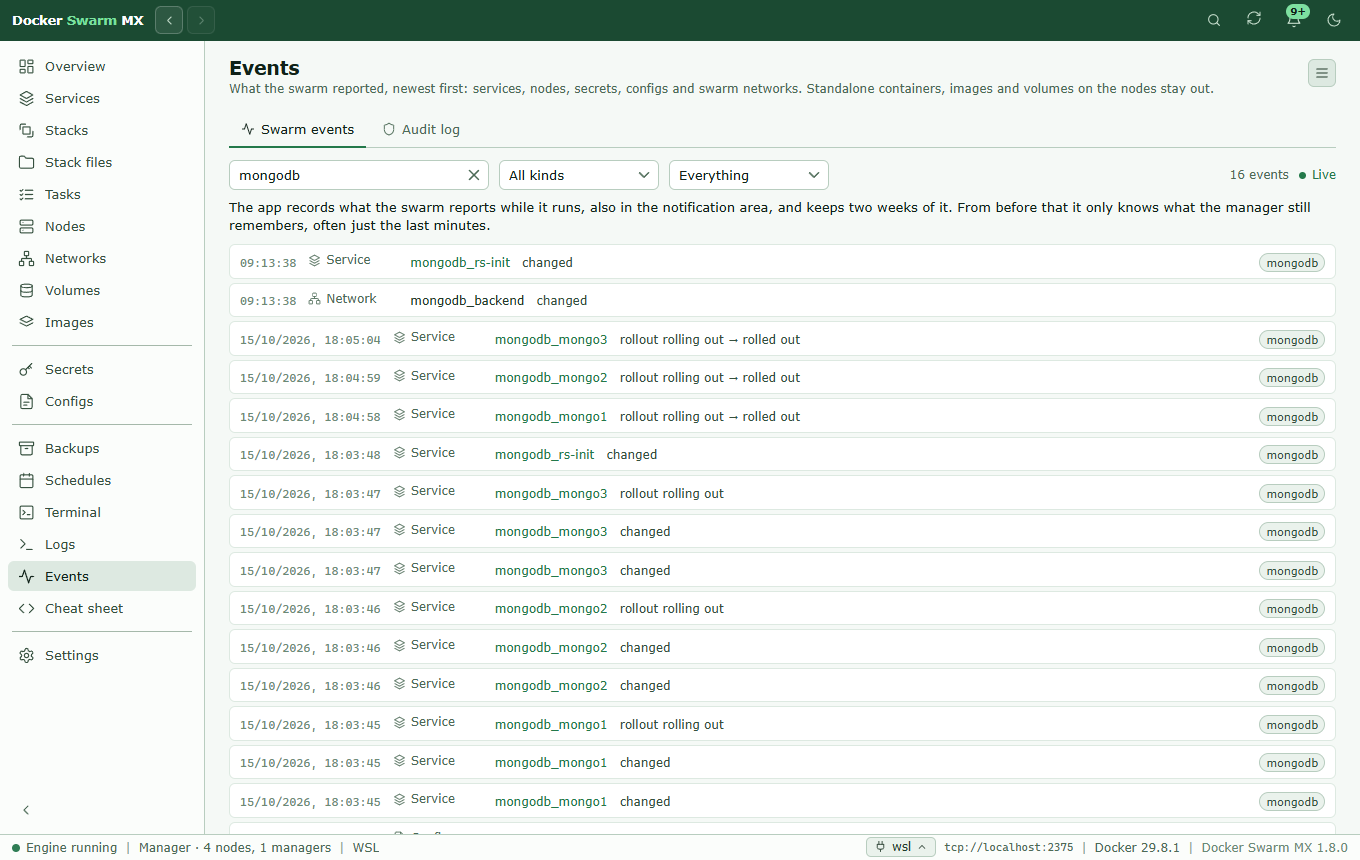Clear the mongodb search filter
The image size is (1360, 860).
coord(474,175)
